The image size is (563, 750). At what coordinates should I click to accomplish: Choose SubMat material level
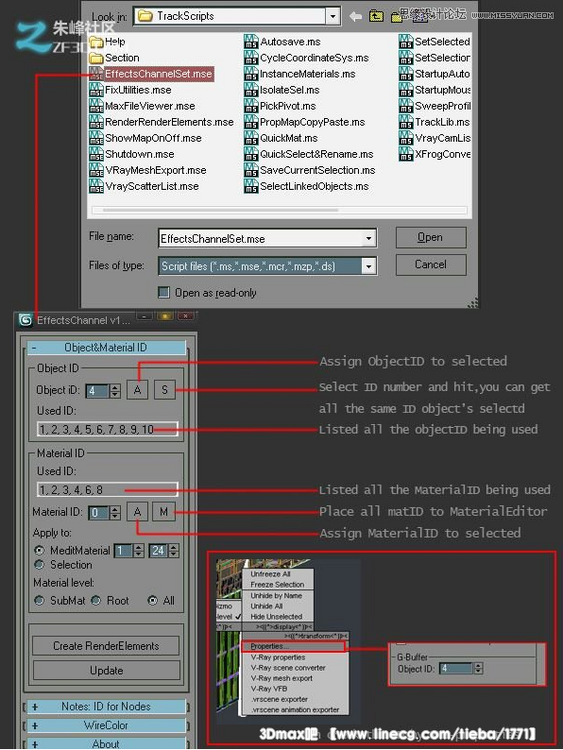click(40, 600)
